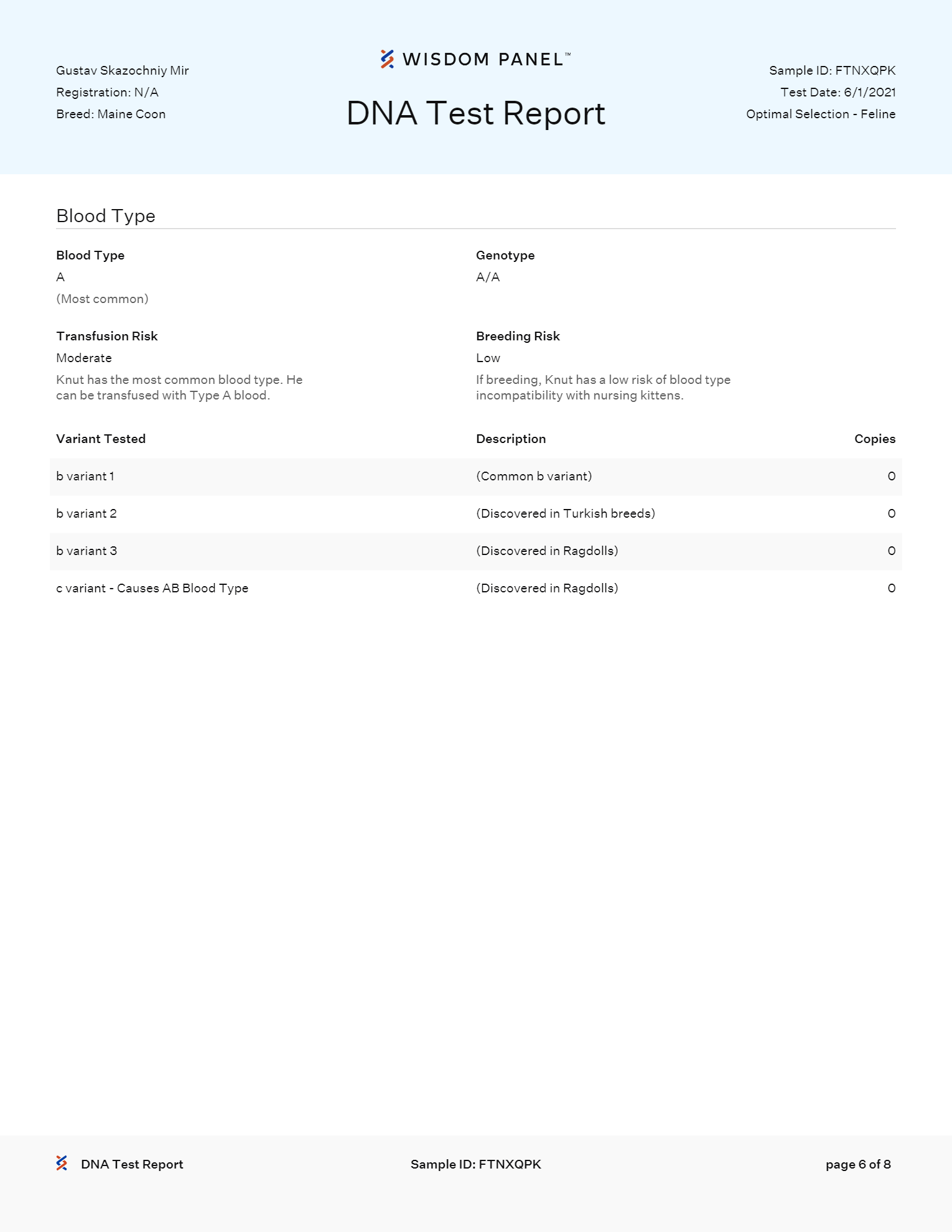Screen dimensions: 952x1232
Task: Click the Genotype A/A value
Action: tap(488, 277)
